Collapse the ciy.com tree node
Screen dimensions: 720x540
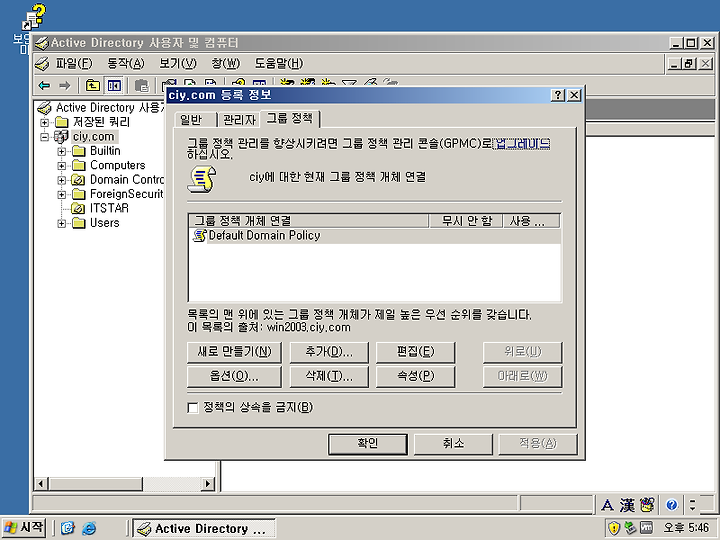click(x=45, y=137)
